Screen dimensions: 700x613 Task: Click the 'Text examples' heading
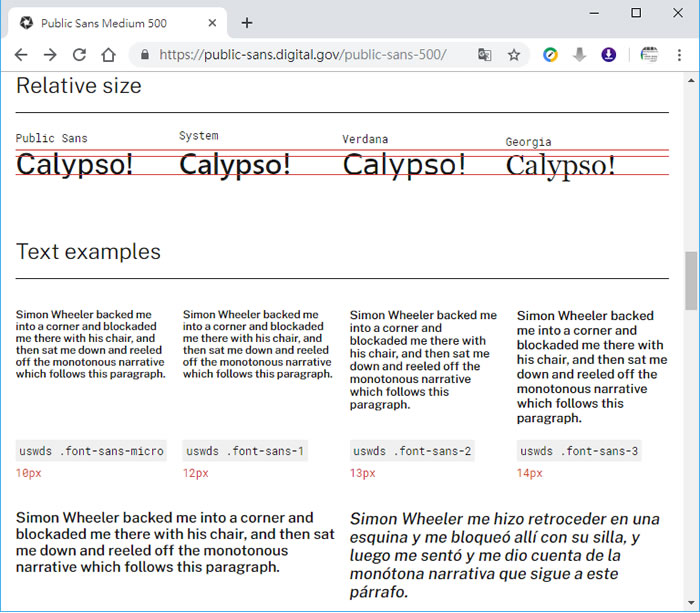88,252
